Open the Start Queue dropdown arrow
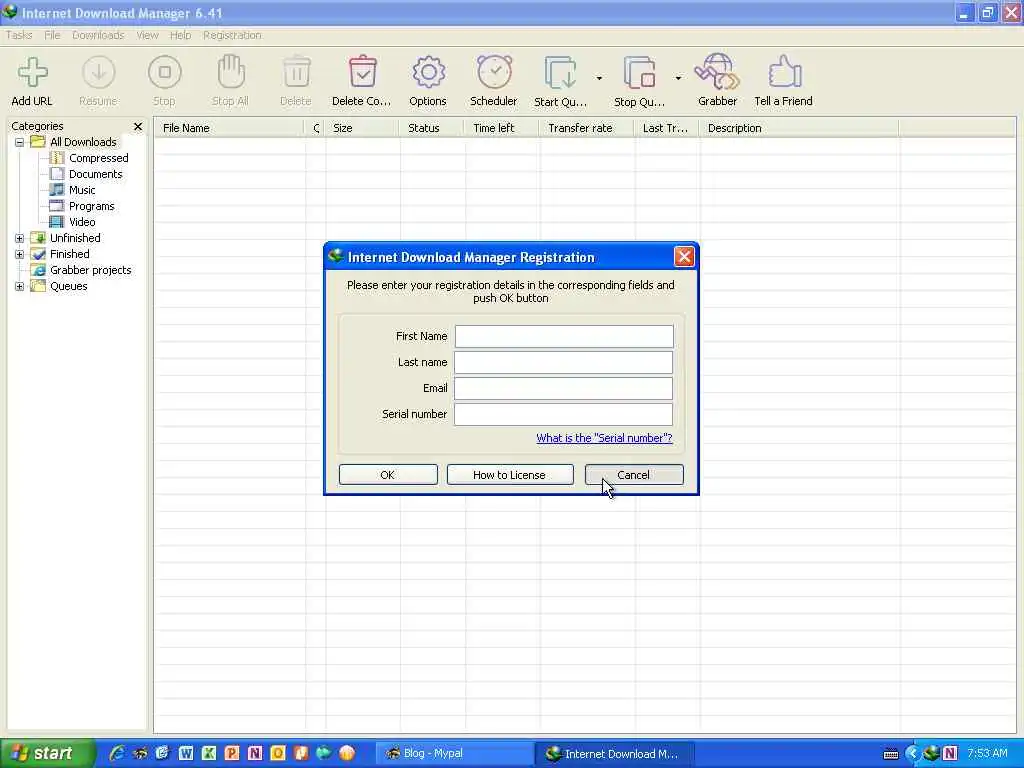Screen dimensions: 1024x768 599,78
